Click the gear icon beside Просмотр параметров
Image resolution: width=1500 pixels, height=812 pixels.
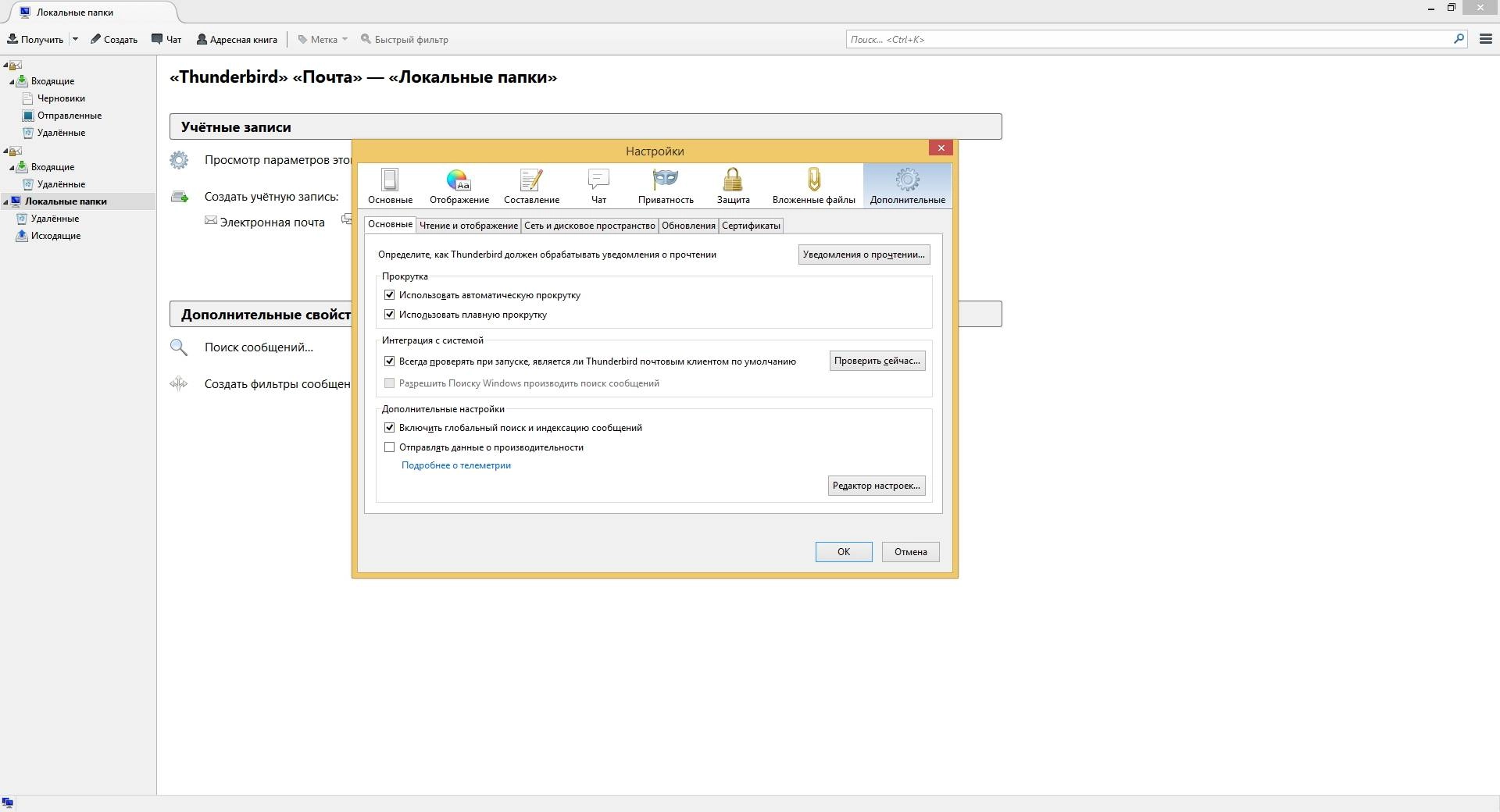179,160
